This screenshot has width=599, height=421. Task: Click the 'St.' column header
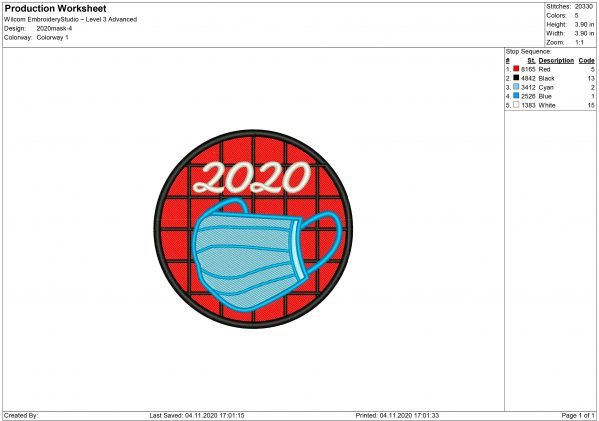(x=531, y=60)
